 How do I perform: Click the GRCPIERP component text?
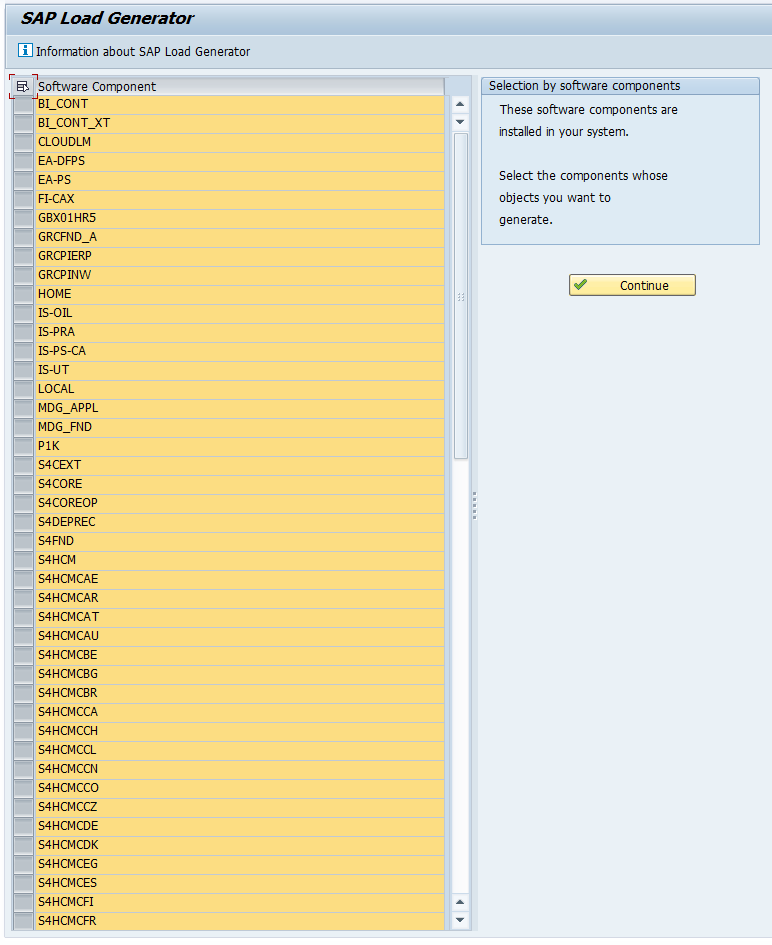[64, 256]
